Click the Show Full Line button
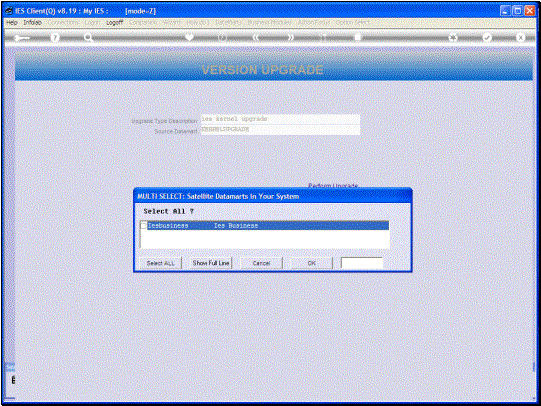Viewport: 541px width, 406px height. [x=211, y=263]
